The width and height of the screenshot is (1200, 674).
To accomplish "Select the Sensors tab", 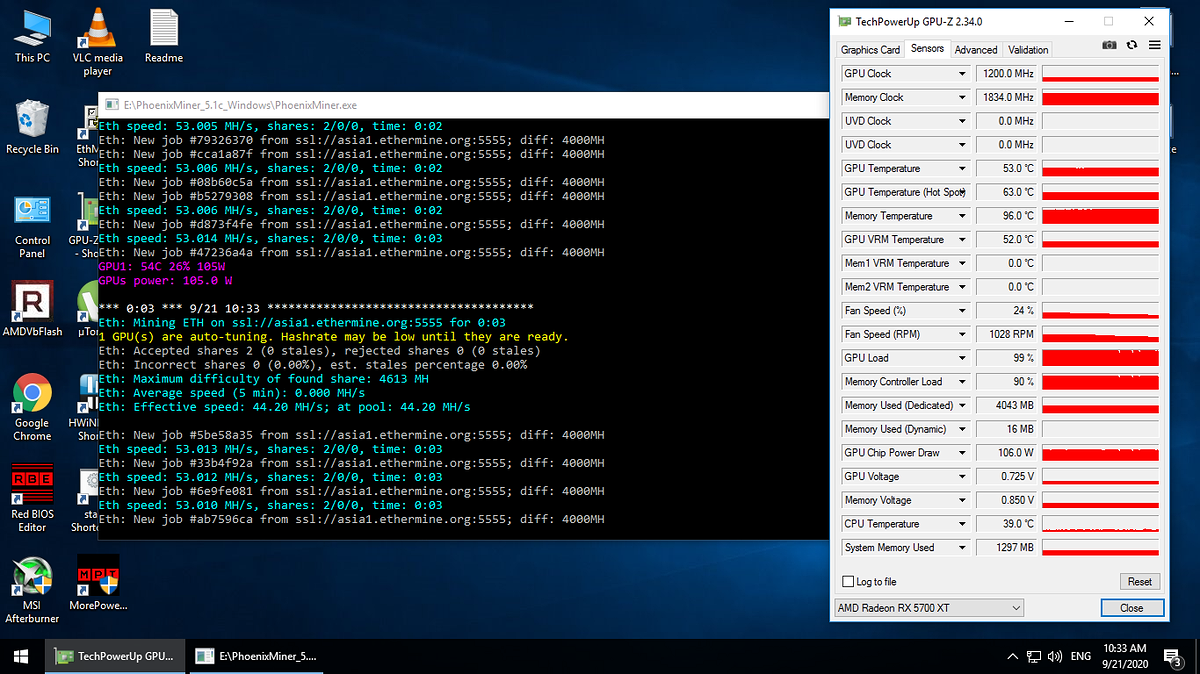I will coord(927,48).
